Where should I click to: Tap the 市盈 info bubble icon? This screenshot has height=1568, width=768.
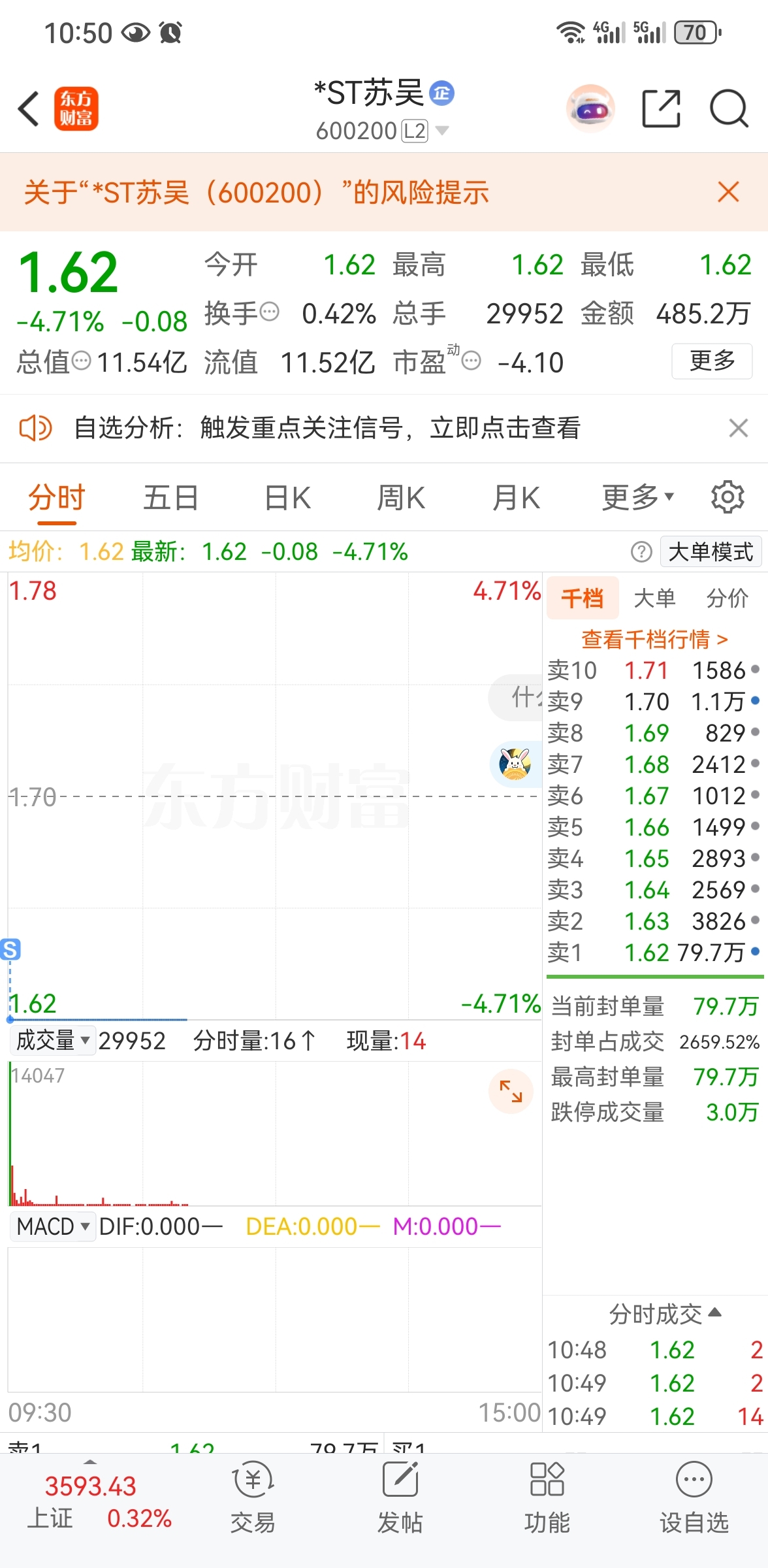tap(471, 361)
